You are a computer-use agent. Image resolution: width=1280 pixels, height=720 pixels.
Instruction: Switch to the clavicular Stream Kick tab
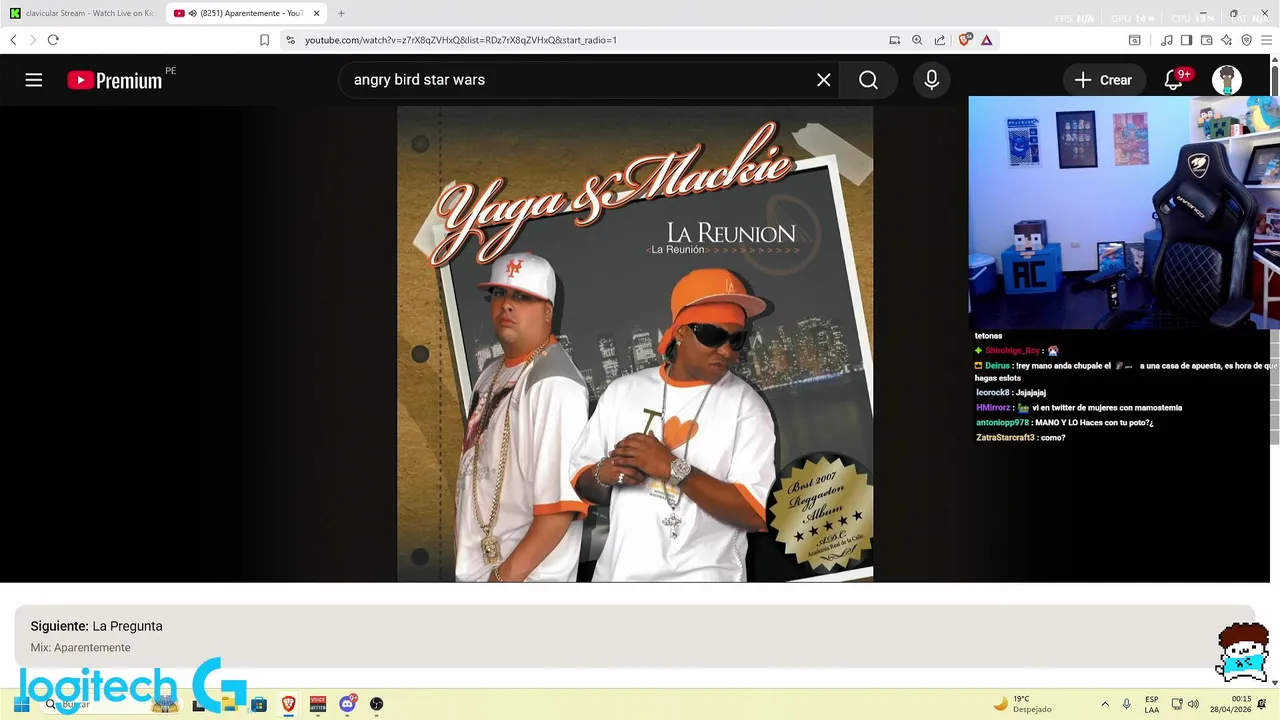point(82,13)
